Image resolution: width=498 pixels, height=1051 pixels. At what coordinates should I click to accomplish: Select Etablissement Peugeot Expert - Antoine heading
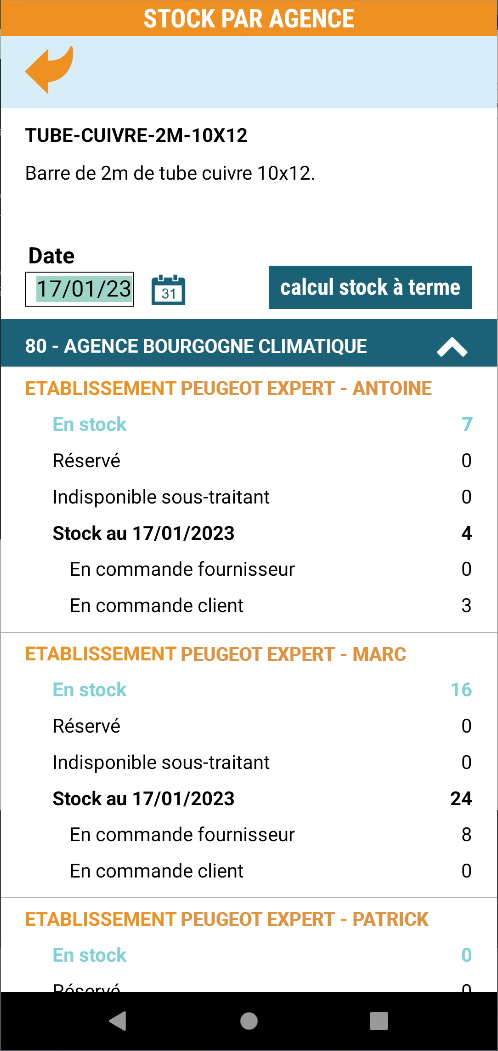click(229, 388)
